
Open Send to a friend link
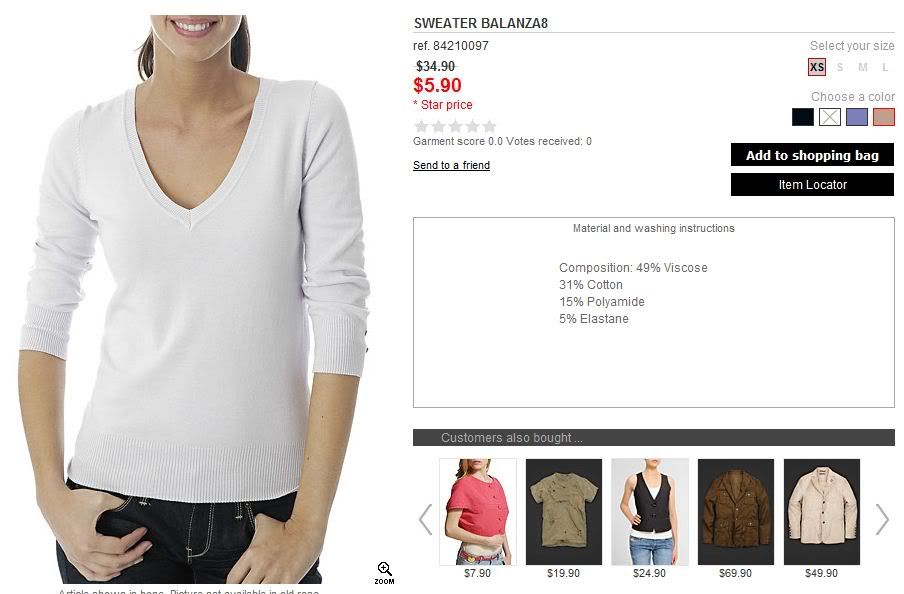451,166
